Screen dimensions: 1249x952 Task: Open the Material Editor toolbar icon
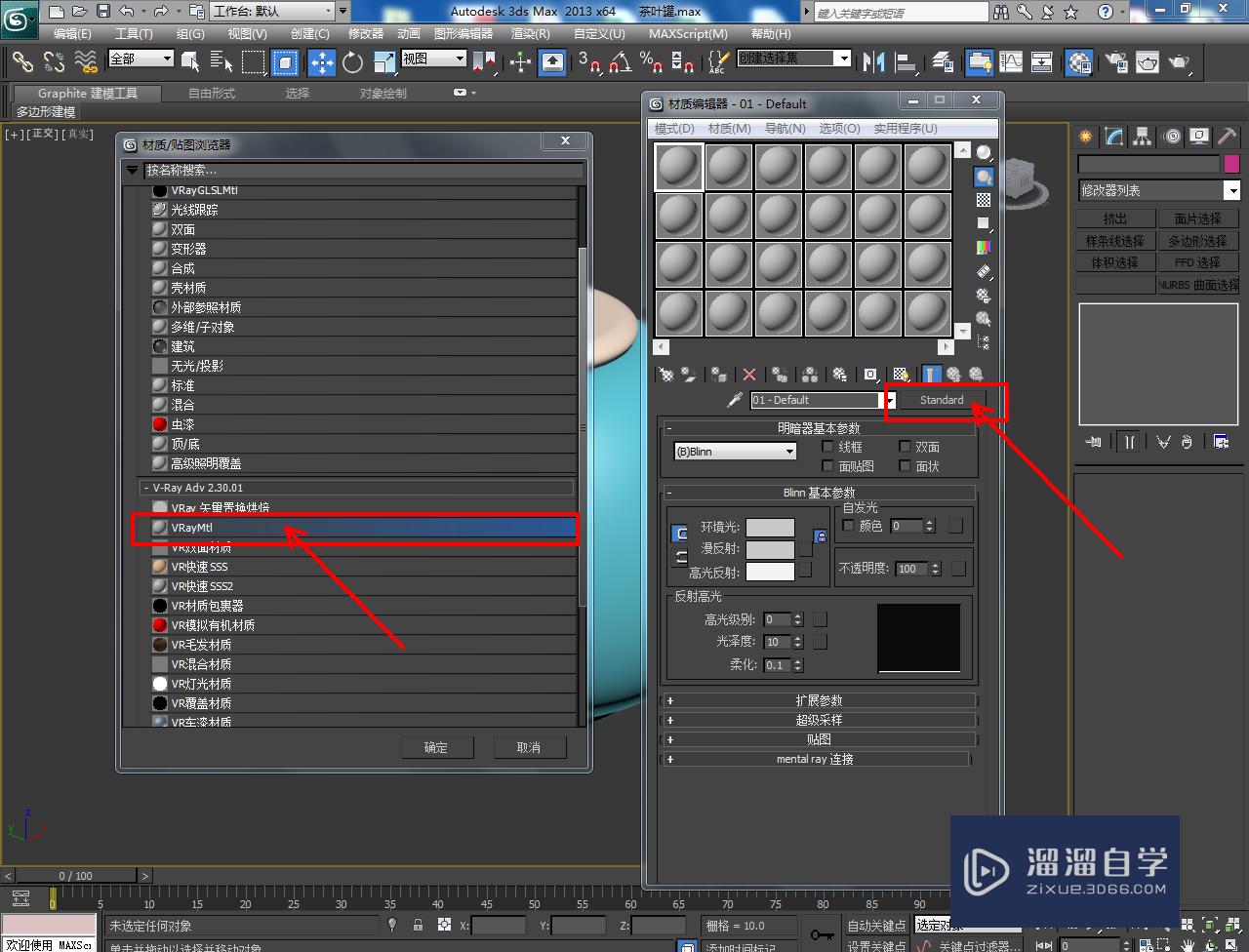[1078, 61]
